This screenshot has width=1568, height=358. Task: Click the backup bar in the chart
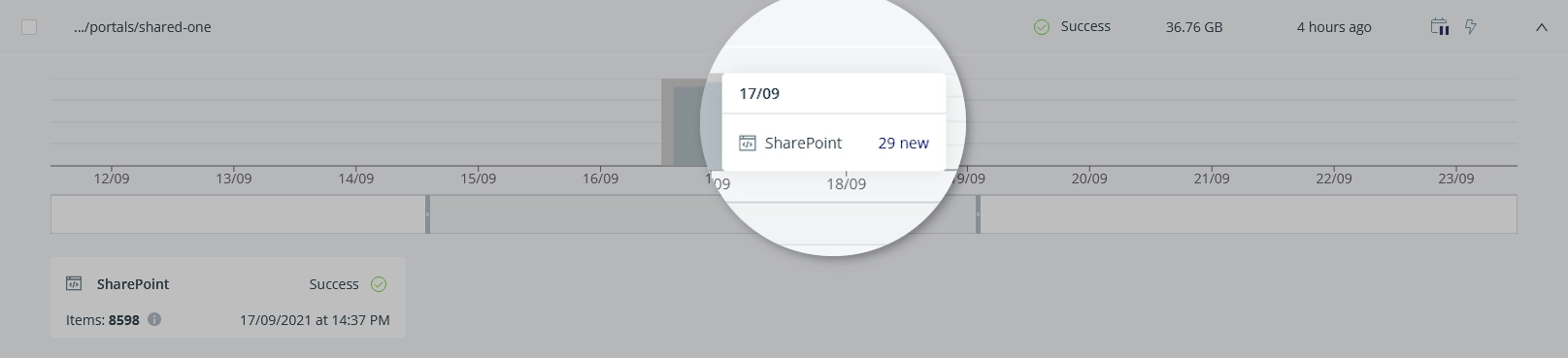[x=691, y=123]
